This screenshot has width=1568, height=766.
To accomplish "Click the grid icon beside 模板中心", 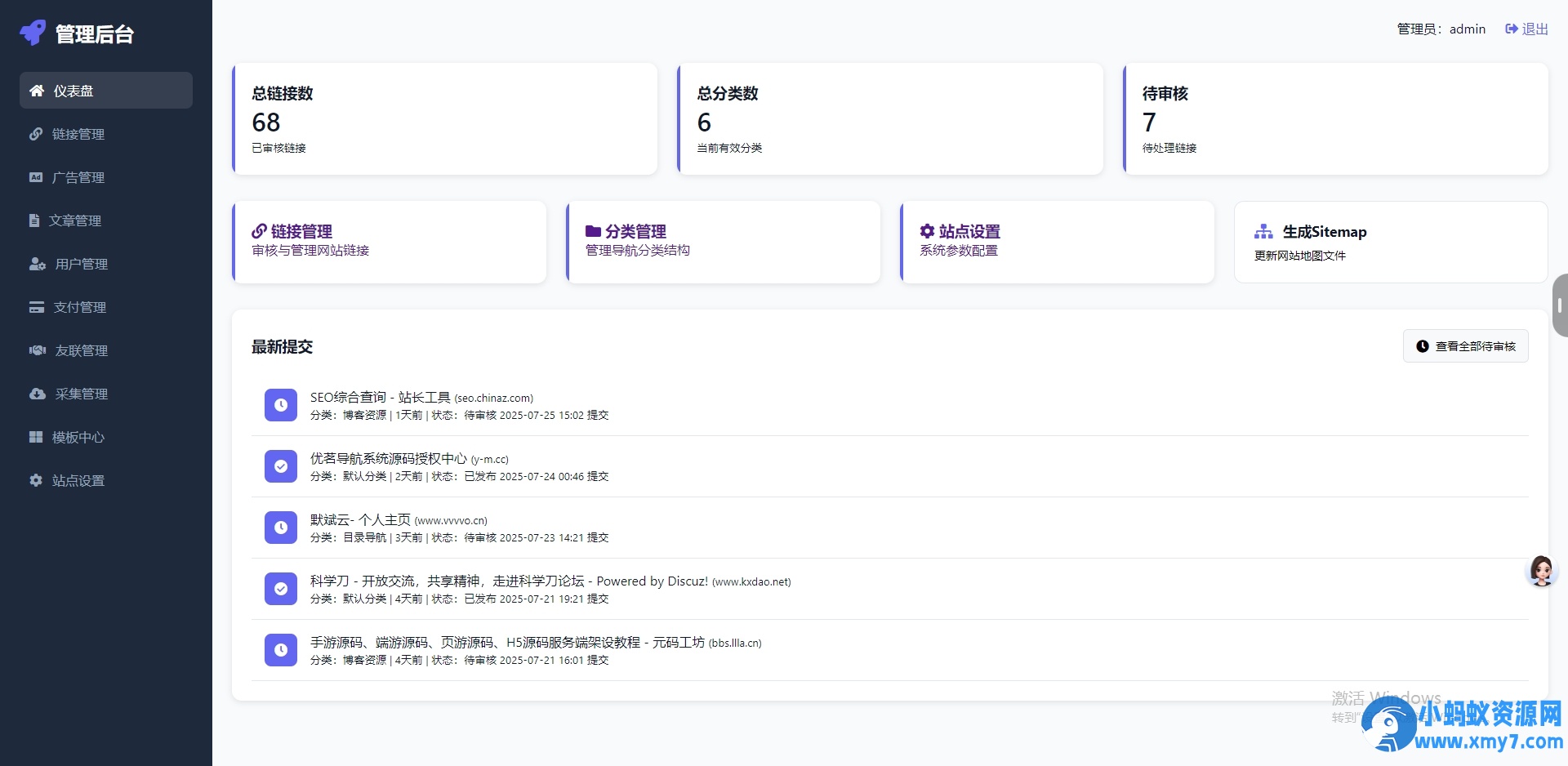I will click(36, 437).
